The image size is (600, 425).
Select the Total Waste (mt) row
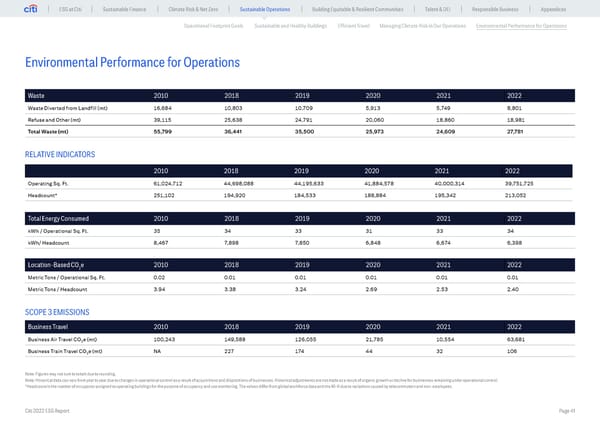point(299,131)
